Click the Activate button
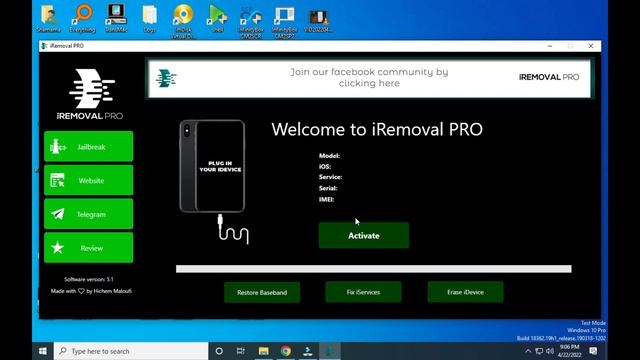Image resolution: width=640 pixels, height=360 pixels. (x=364, y=236)
